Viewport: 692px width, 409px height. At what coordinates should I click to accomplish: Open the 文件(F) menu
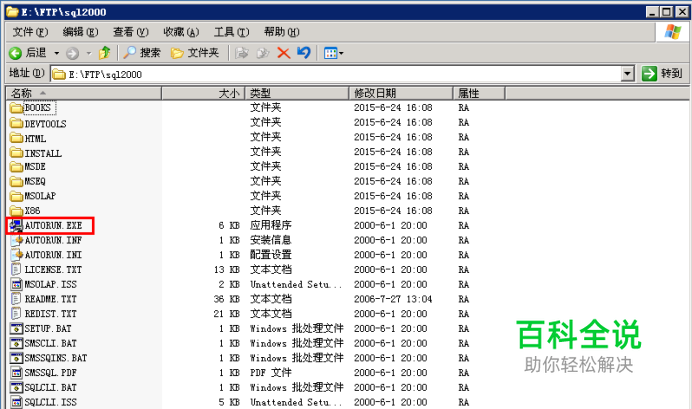point(30,32)
